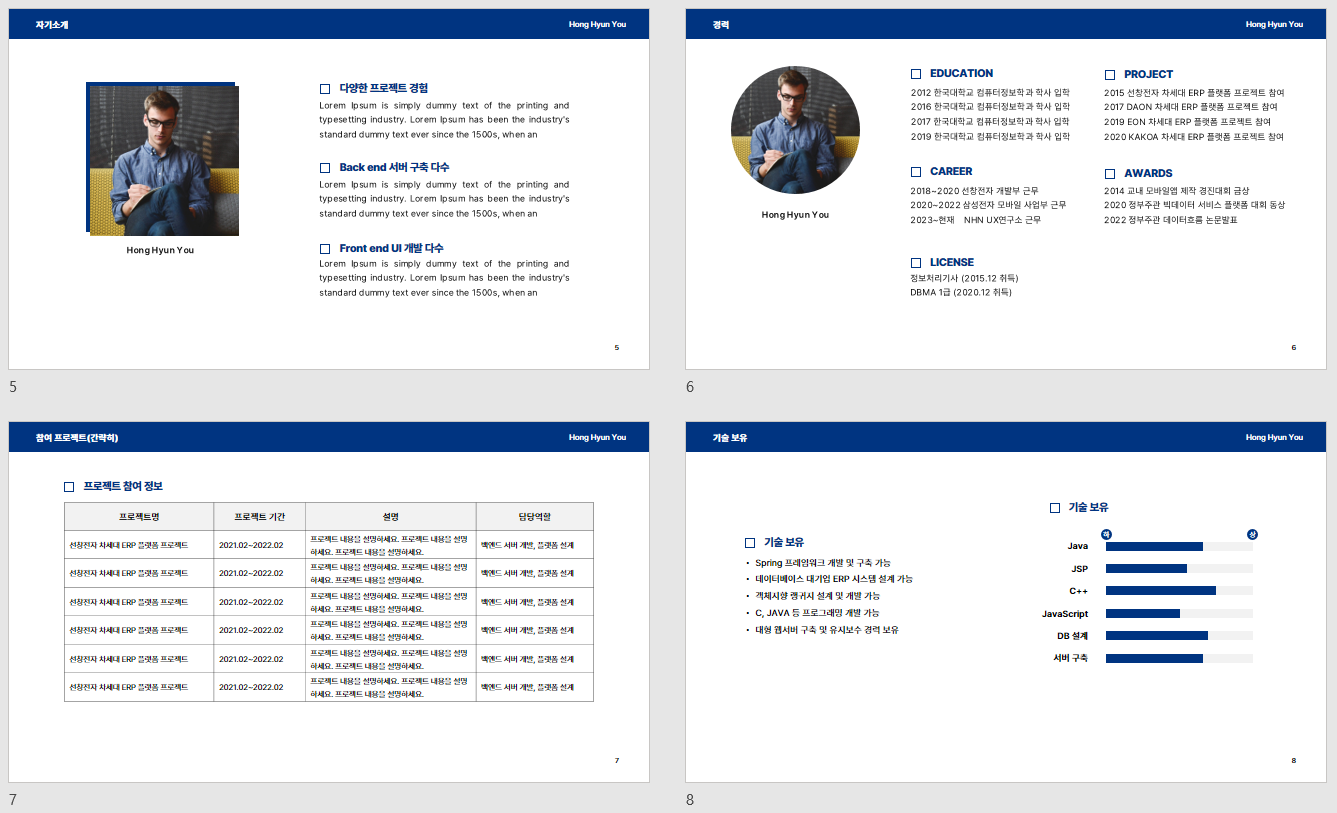The image size is (1337, 813).
Task: Click 'DBMA 1급 (2020.12 취득)' license line
Action: [x=961, y=293]
